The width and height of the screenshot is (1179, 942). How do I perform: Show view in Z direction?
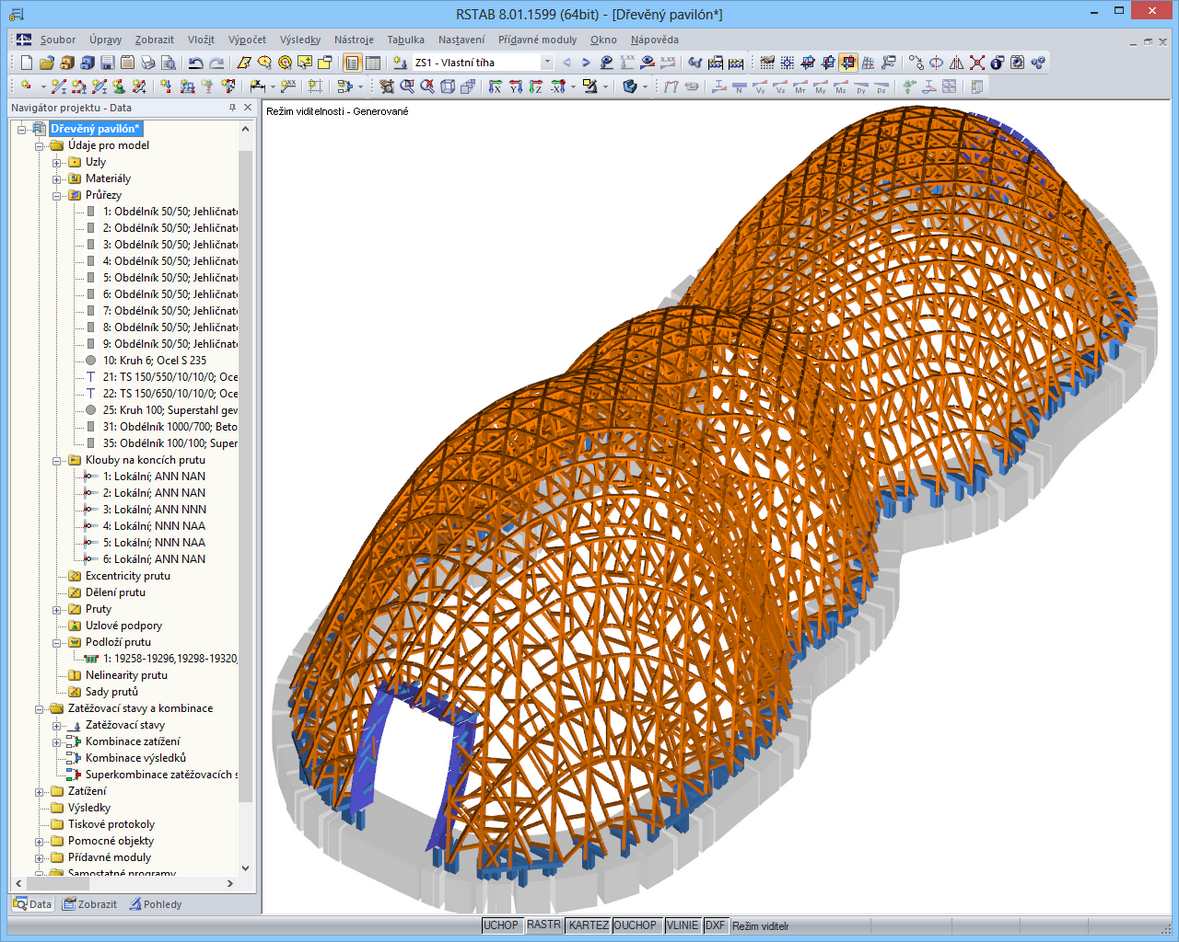coord(535,86)
